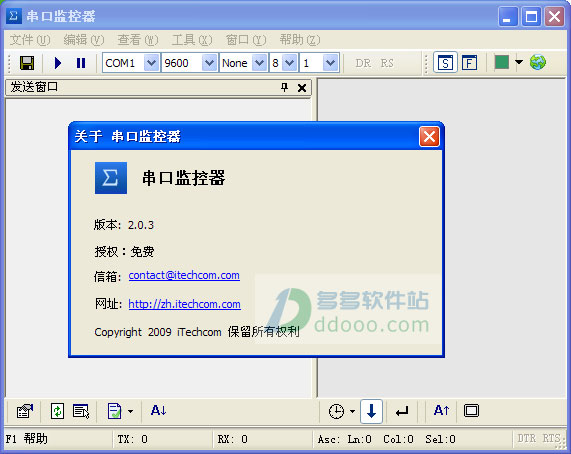571x454 pixels.
Task: Expand the clock timer dropdown arrow
Action: point(352,411)
